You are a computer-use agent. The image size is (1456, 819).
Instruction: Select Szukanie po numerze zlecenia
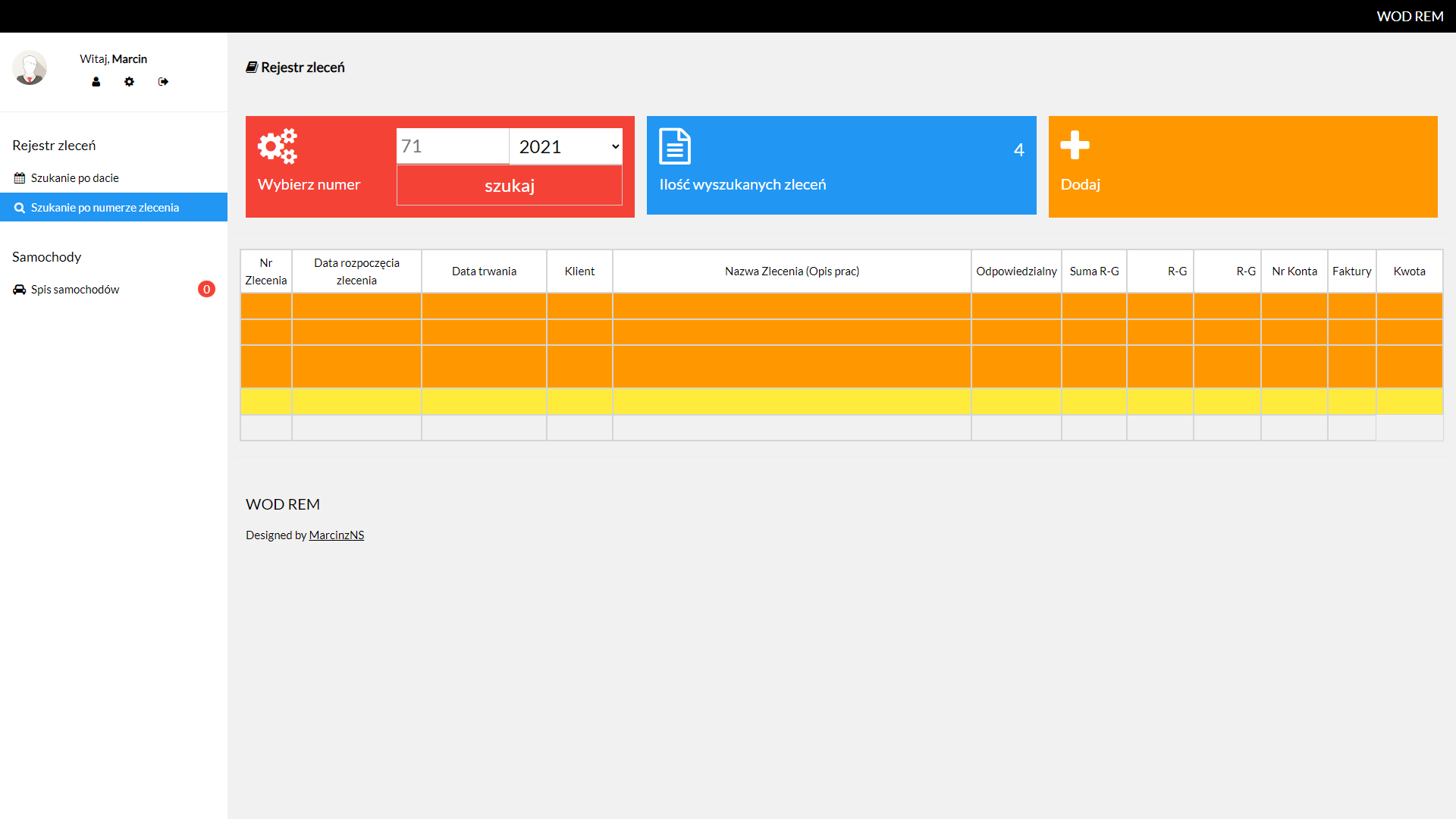[105, 208]
